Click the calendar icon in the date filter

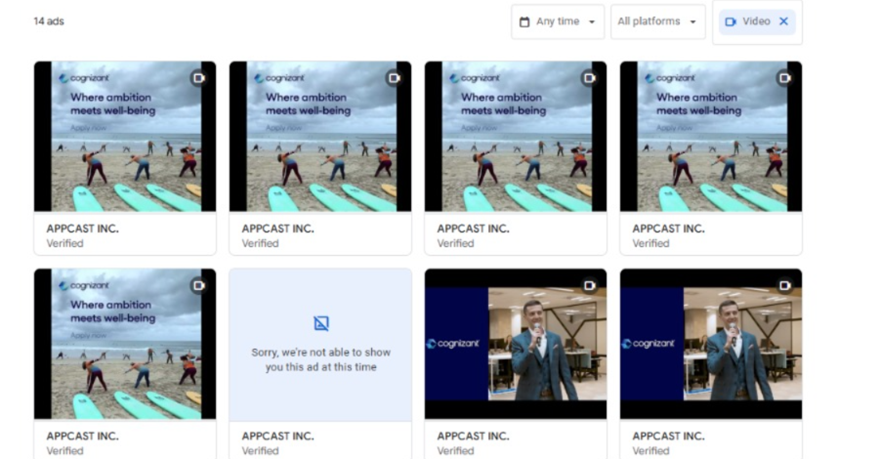[x=525, y=22]
